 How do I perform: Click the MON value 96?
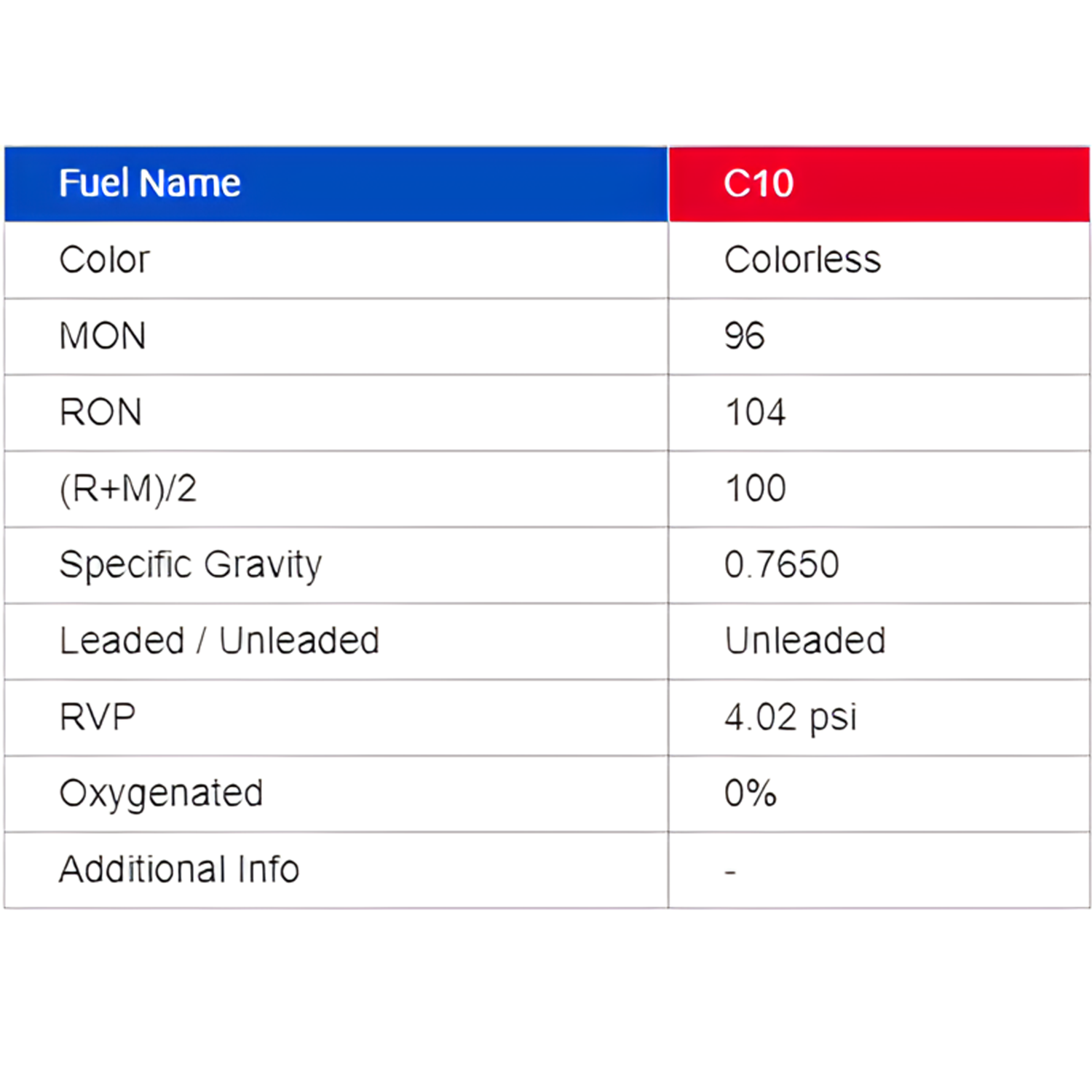[x=744, y=336]
